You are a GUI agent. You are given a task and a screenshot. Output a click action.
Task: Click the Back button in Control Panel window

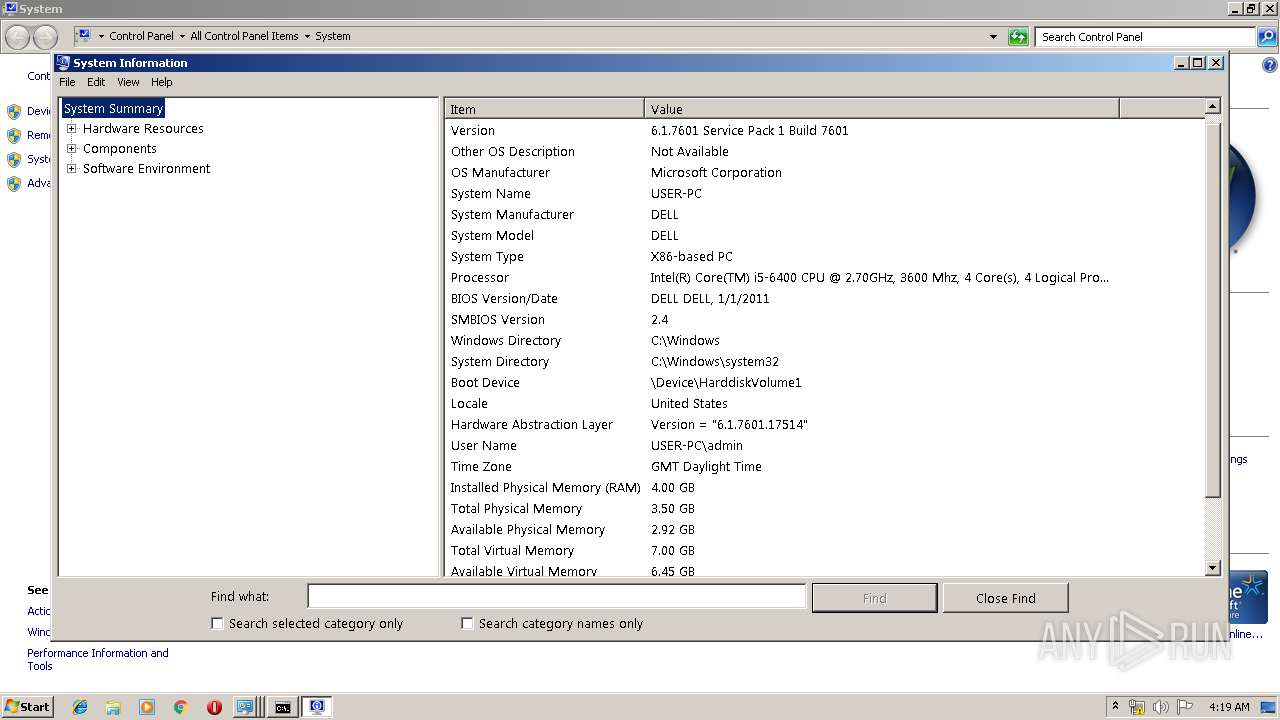[x=18, y=37]
